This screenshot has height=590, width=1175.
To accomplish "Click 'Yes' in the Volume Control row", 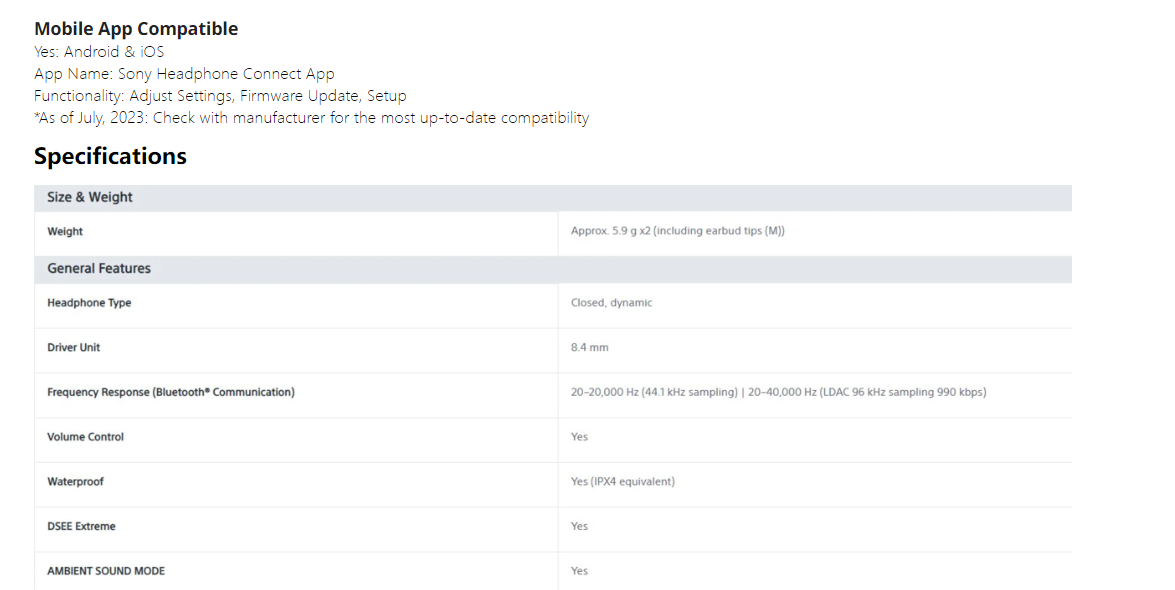I will click(579, 436).
